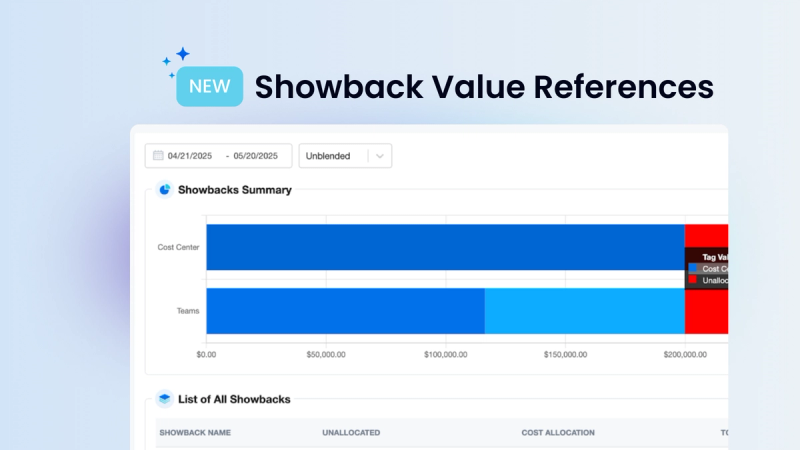The height and width of the screenshot is (450, 800).
Task: Sort by SHOWBACK NAME column header
Action: click(x=195, y=433)
